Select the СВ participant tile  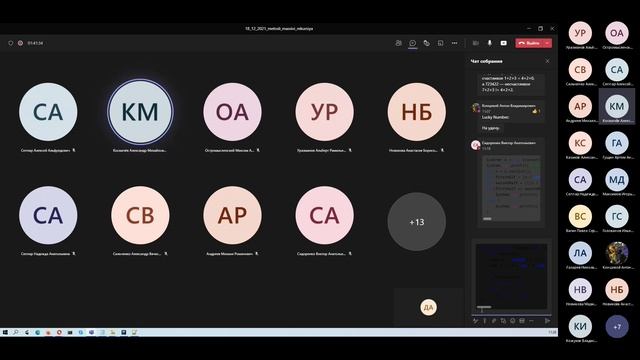(140, 215)
